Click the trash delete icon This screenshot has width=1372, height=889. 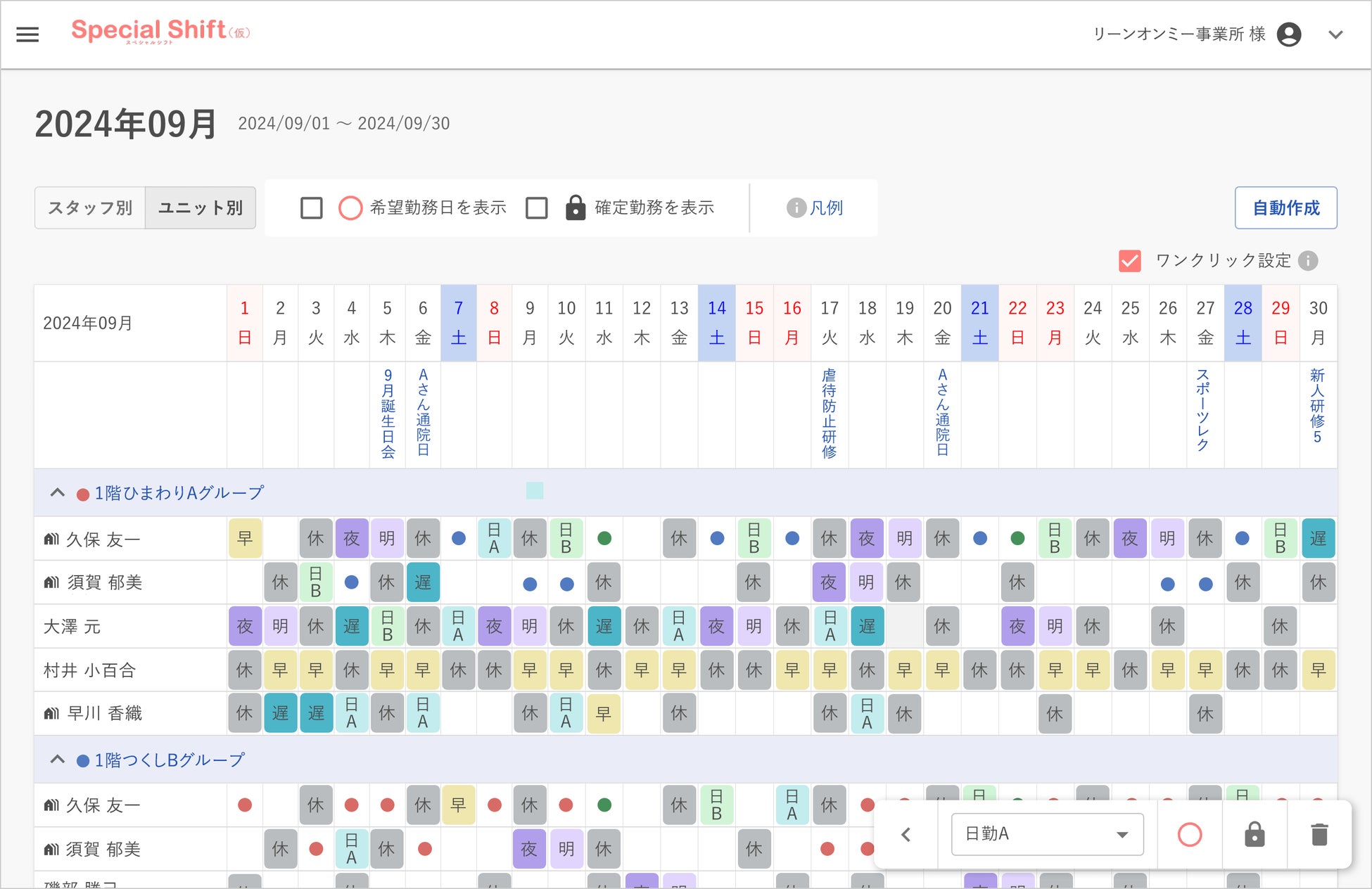pyautogui.click(x=1319, y=835)
